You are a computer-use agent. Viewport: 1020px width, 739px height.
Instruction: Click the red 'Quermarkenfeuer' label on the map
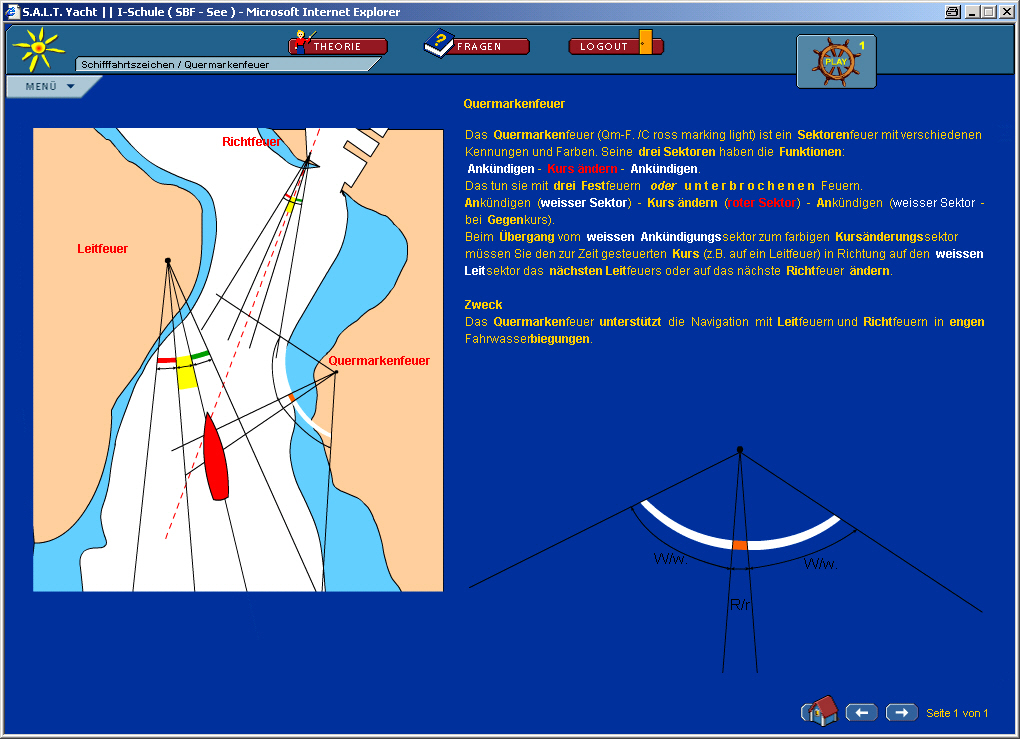[x=379, y=360]
